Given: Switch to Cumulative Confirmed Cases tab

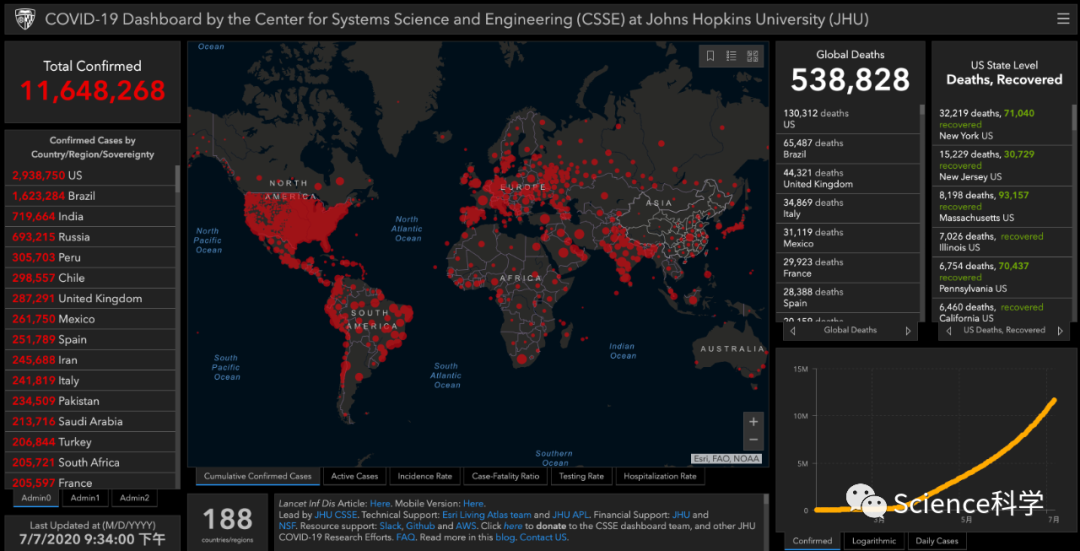Looking at the screenshot, I should tap(258, 476).
